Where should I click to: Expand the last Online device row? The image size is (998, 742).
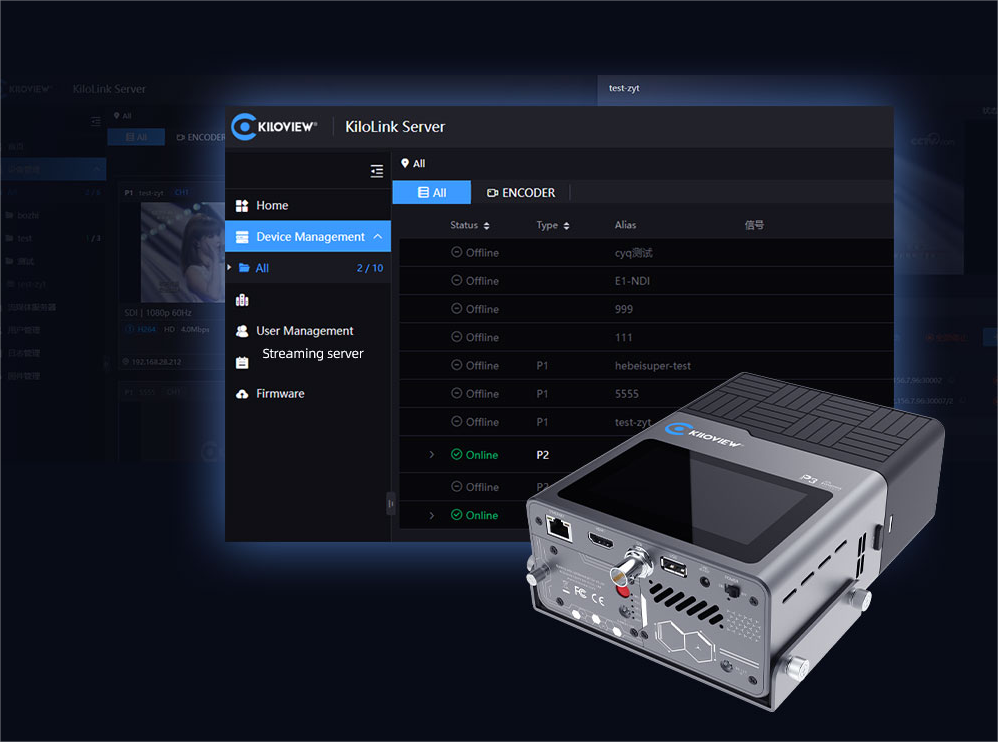(x=432, y=515)
